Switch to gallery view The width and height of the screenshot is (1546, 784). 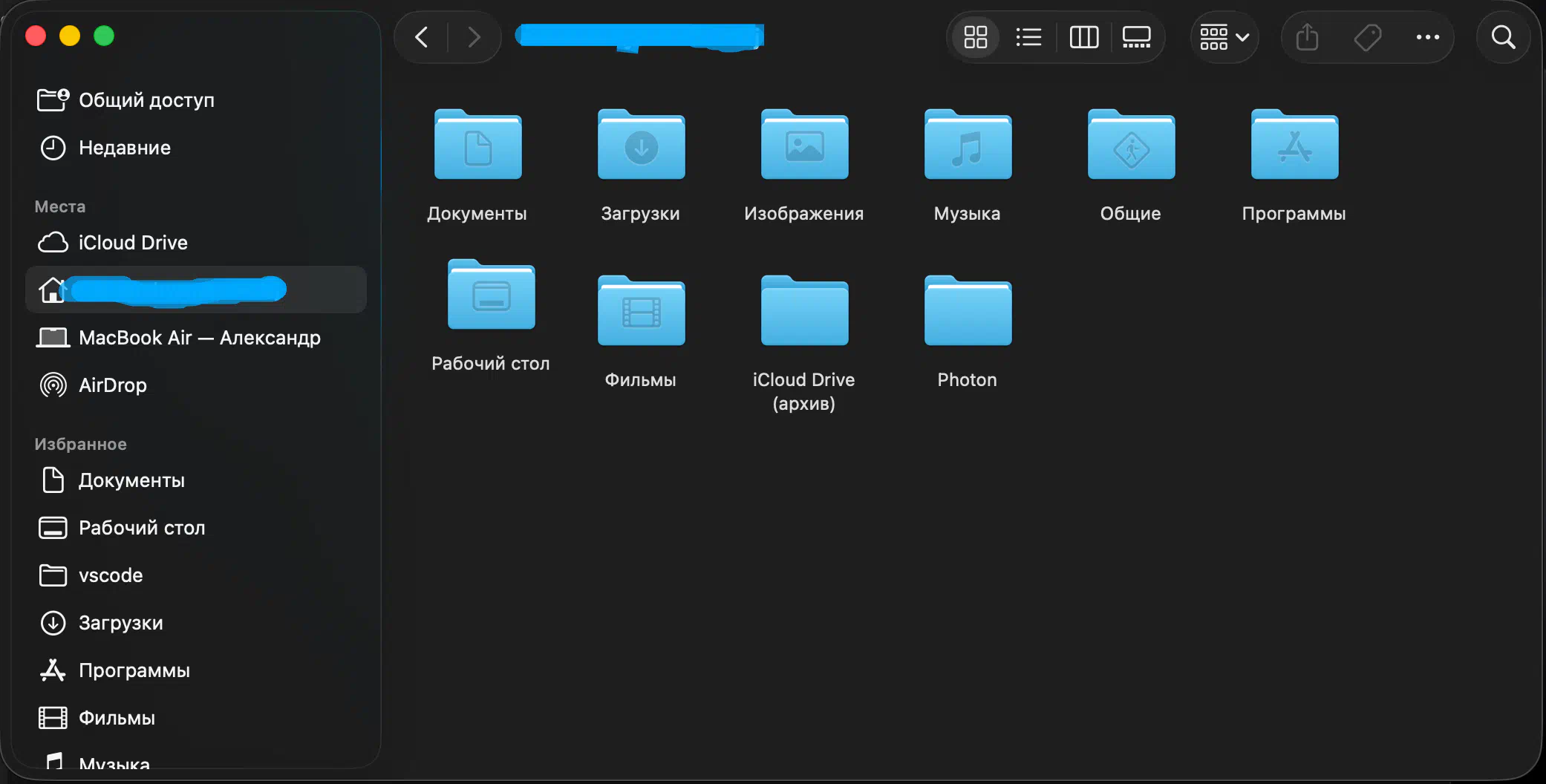tap(1136, 37)
